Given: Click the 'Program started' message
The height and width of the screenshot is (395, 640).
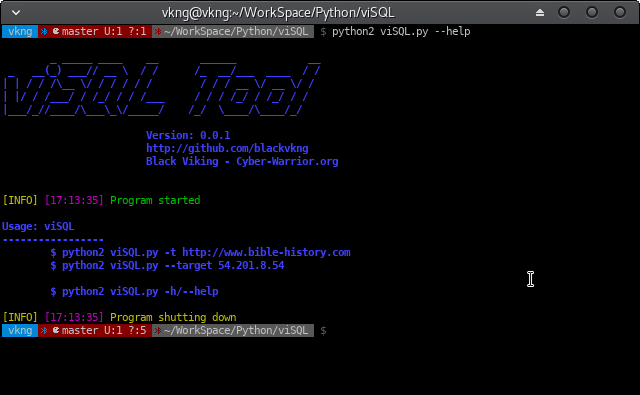Looking at the screenshot, I should click(x=155, y=200).
